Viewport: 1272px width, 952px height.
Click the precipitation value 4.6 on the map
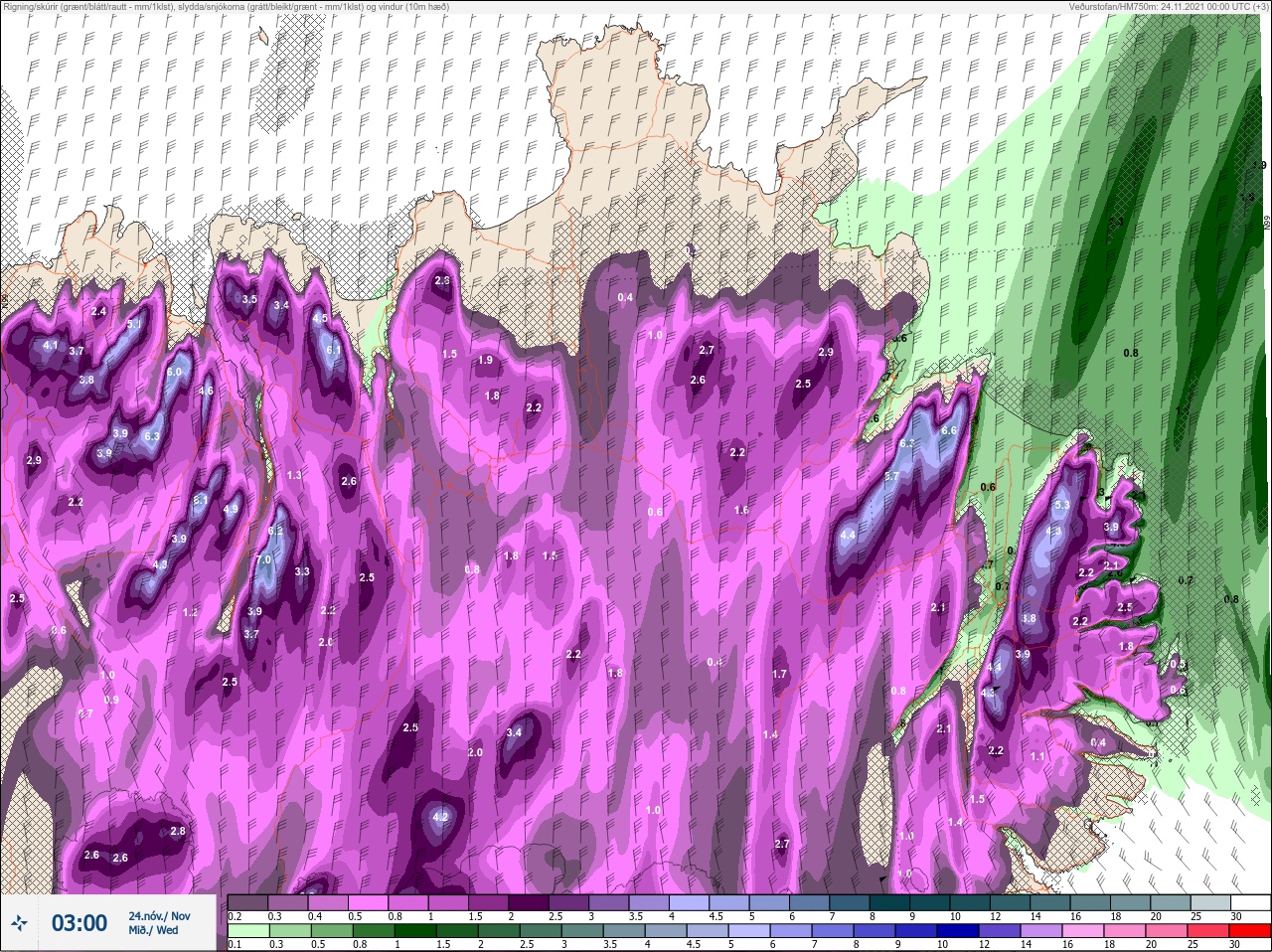pyautogui.click(x=206, y=392)
